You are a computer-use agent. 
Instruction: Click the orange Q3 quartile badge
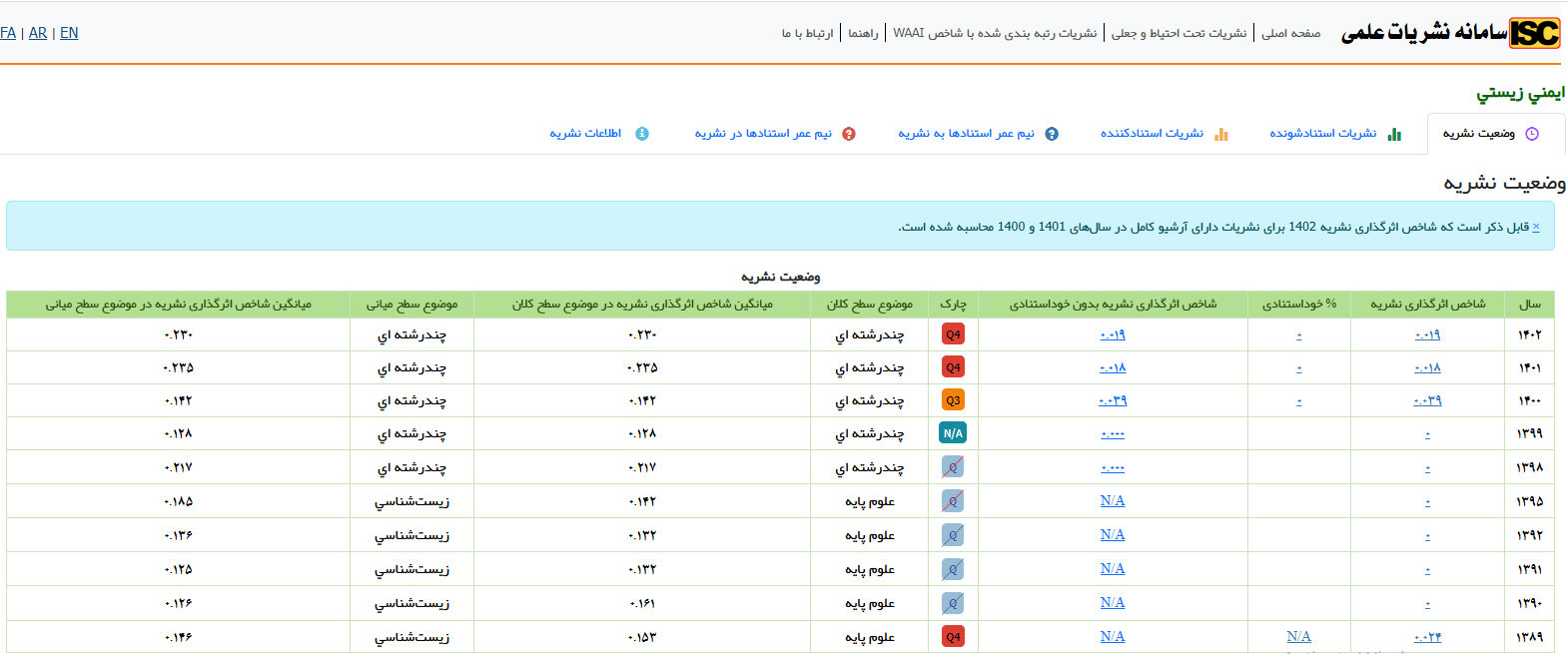tap(953, 400)
